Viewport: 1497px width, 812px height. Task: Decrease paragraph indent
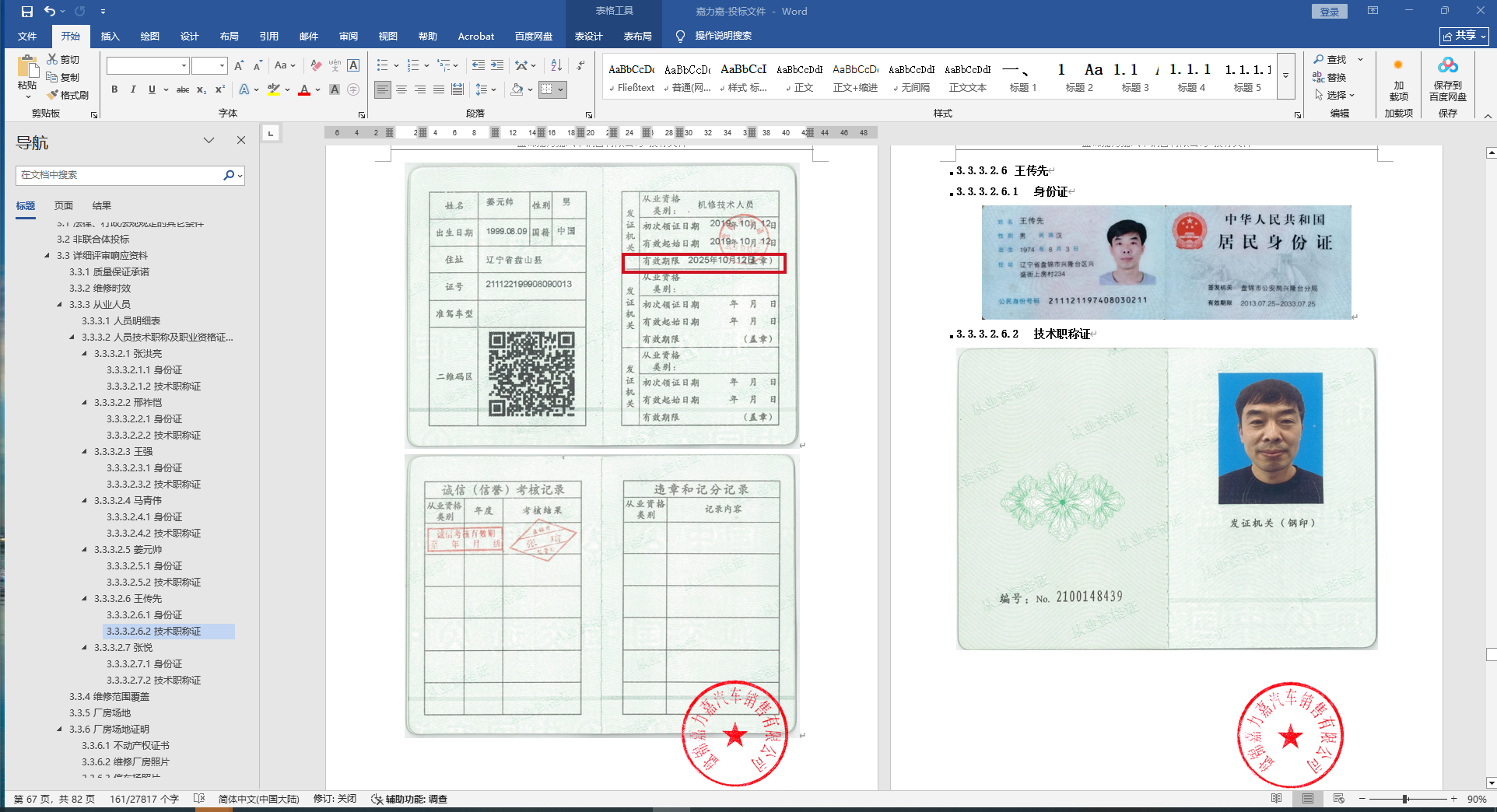[478, 65]
